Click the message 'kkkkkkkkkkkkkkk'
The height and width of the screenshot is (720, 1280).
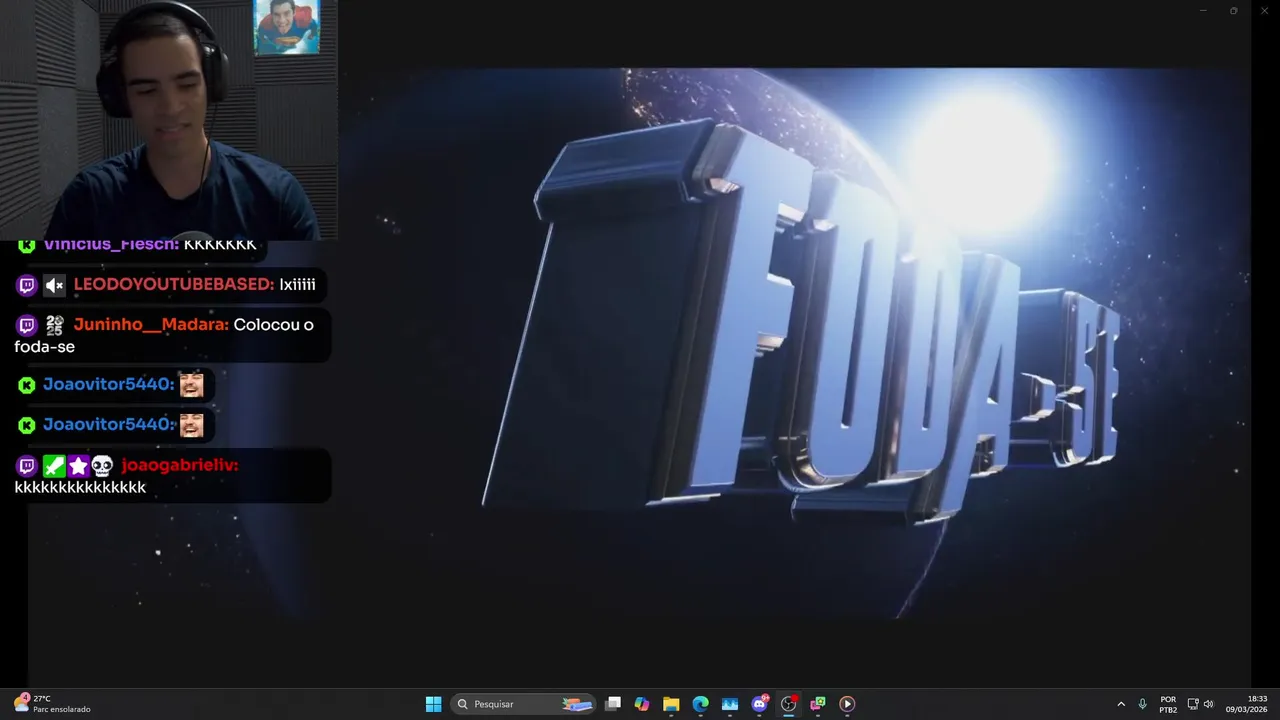click(80, 487)
